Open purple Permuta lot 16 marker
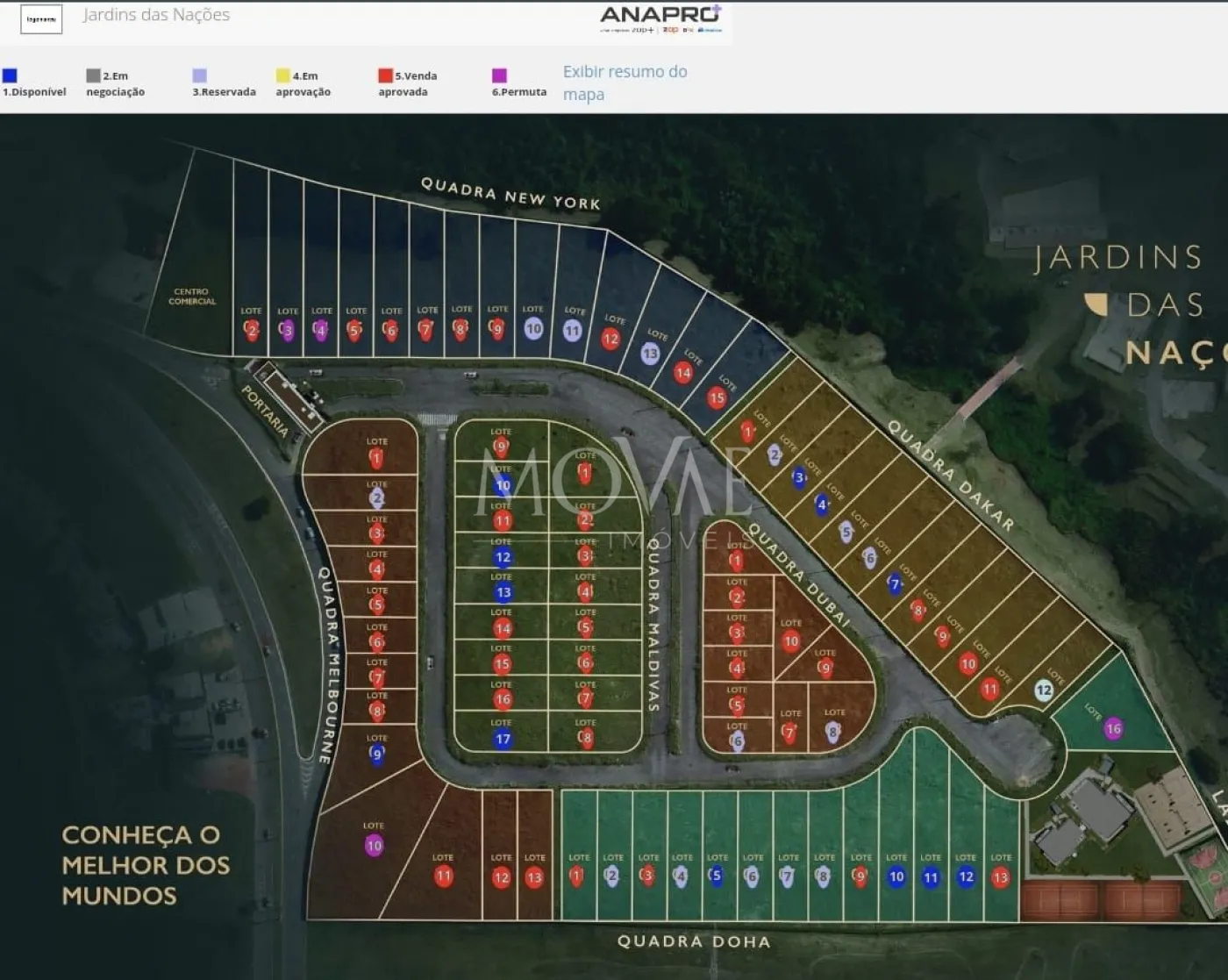 tap(1113, 728)
